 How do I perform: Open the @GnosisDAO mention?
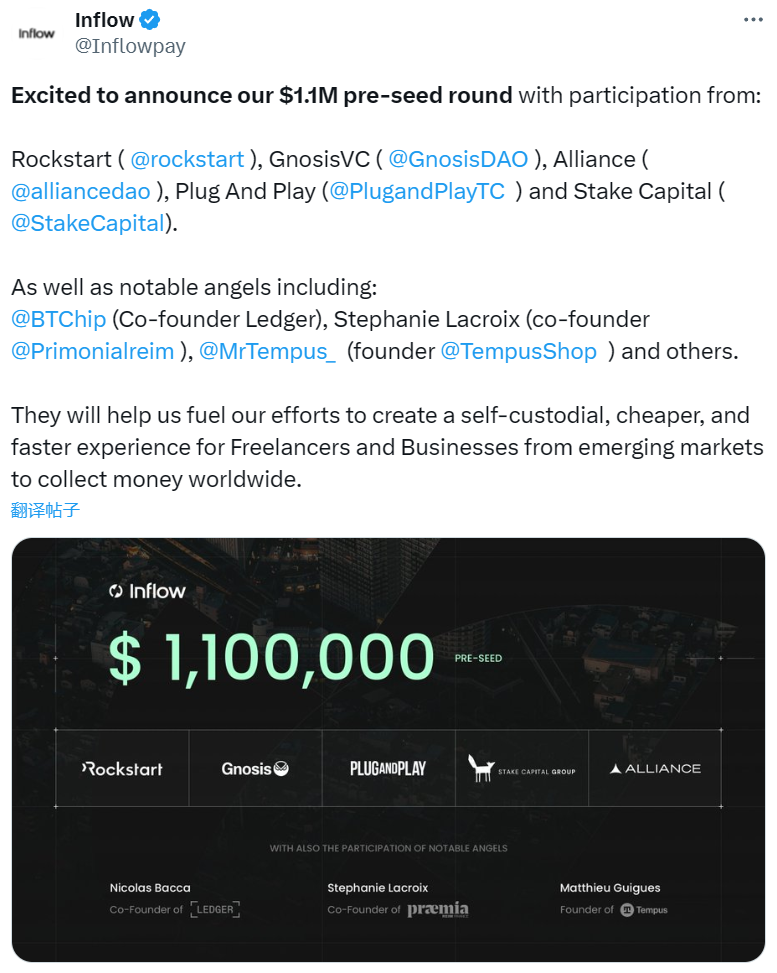click(x=458, y=159)
